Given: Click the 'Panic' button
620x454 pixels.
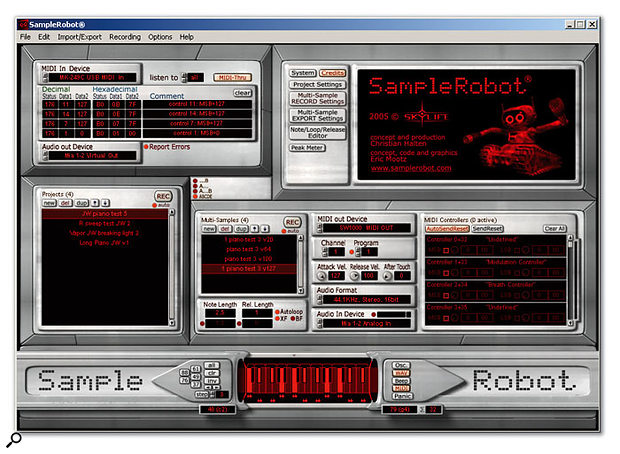Looking at the screenshot, I should (x=402, y=396).
